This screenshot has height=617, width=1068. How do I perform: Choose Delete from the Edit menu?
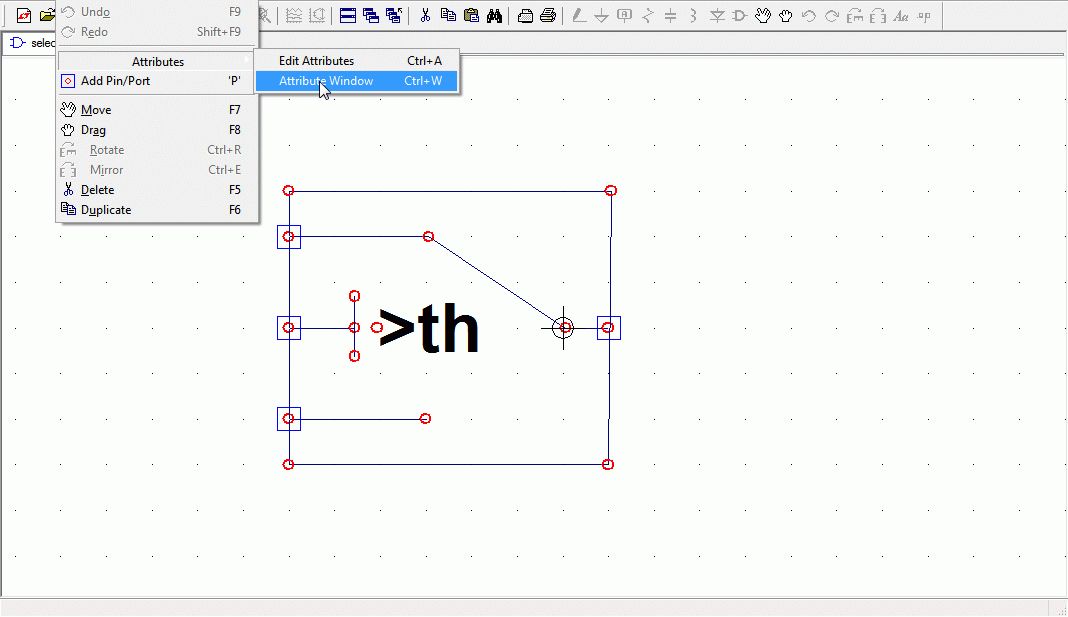point(97,190)
